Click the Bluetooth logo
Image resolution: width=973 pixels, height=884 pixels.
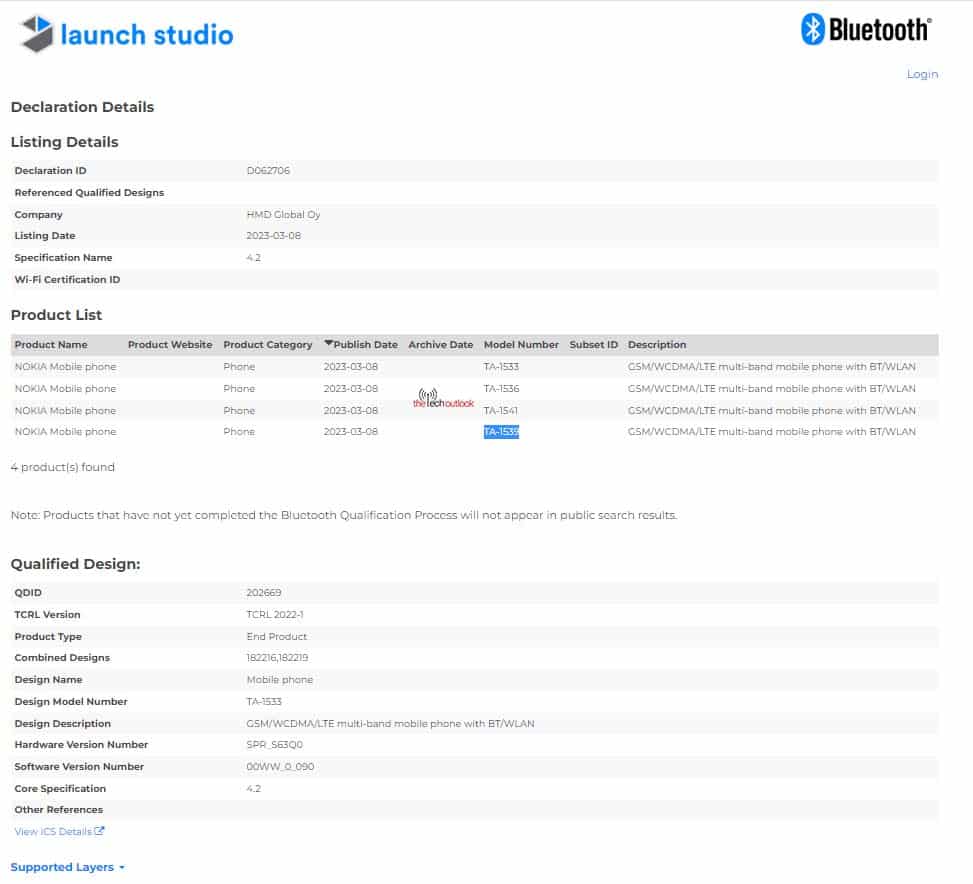coord(866,29)
